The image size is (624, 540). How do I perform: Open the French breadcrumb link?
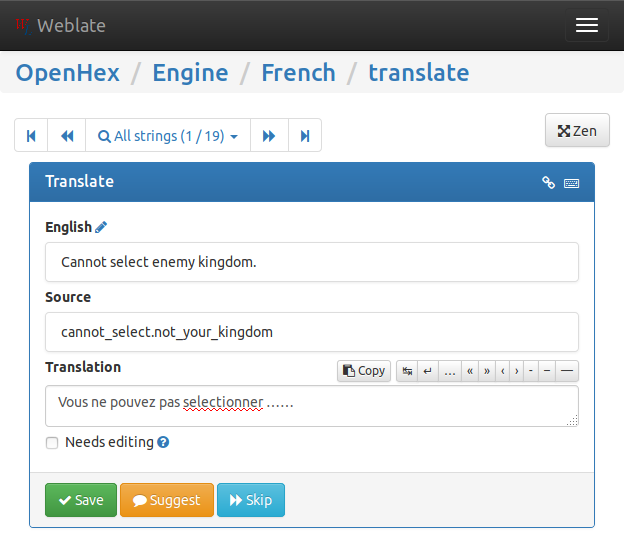(x=298, y=73)
